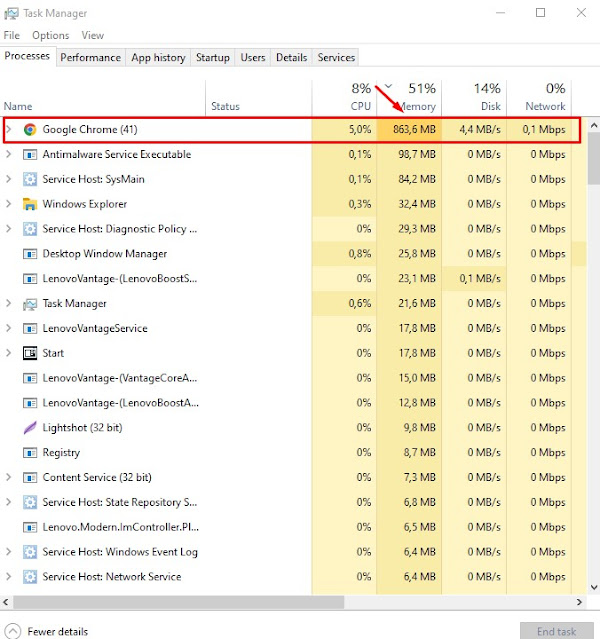Click the horizontal scrollbar right arrow

pyautogui.click(x=579, y=602)
